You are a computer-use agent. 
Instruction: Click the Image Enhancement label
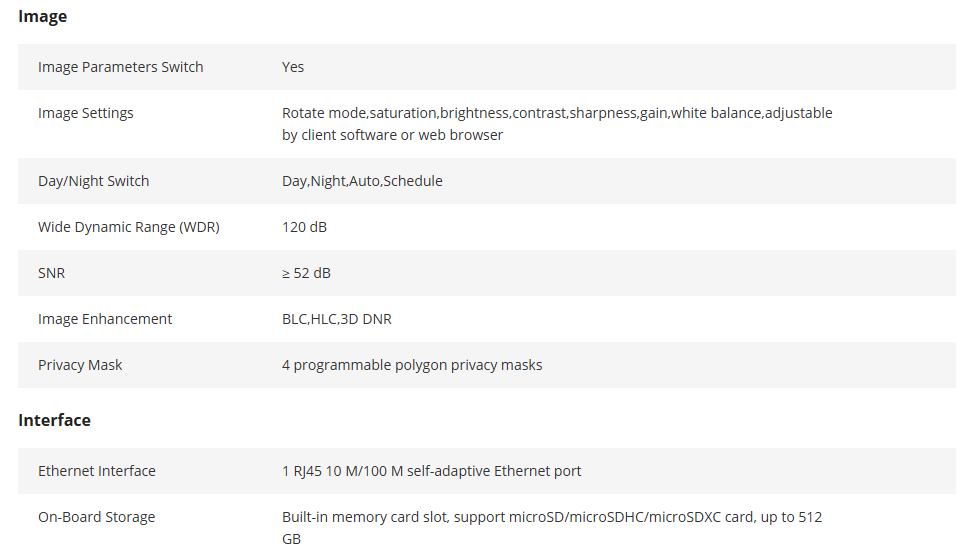[105, 319]
